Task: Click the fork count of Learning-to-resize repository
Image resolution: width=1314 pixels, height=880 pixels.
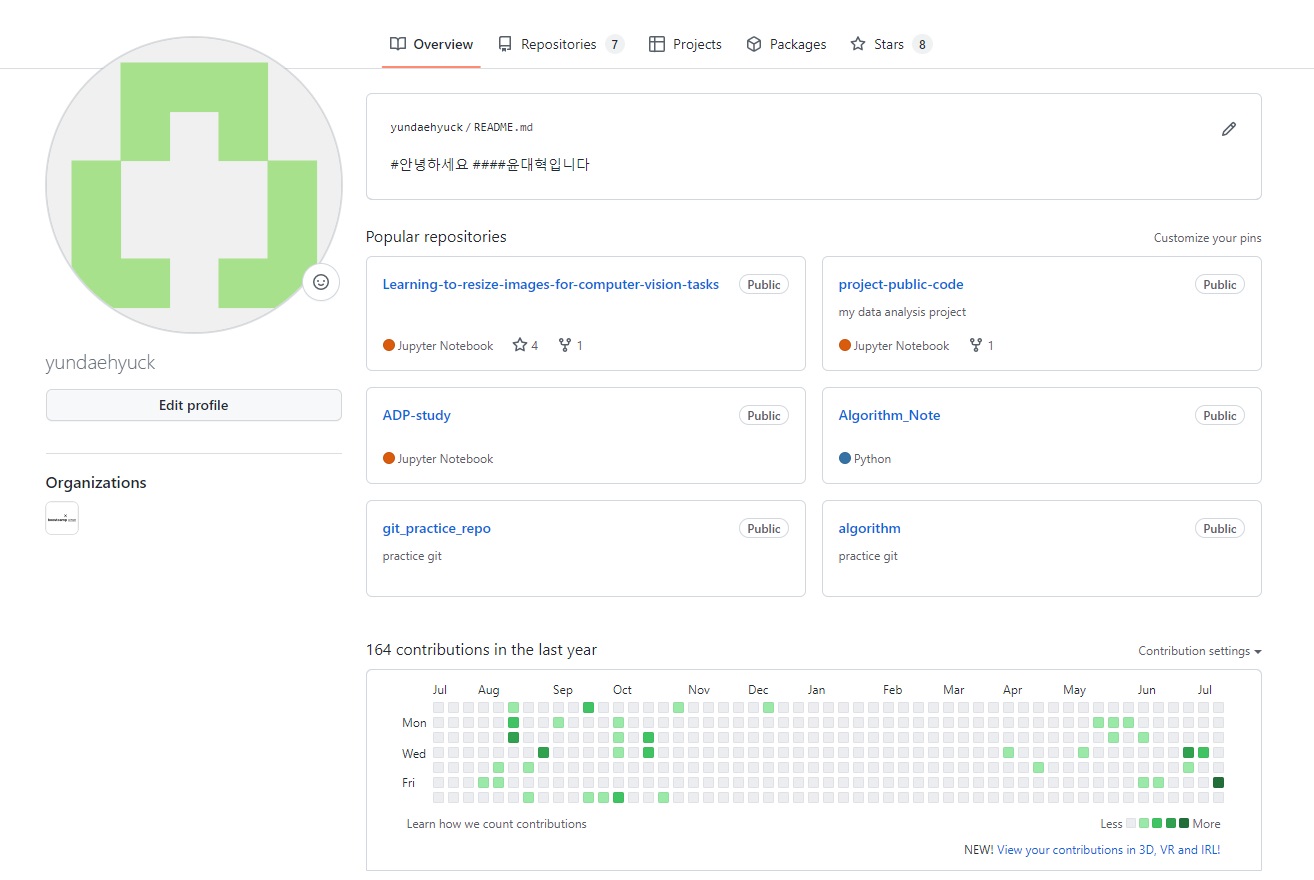Action: [570, 345]
